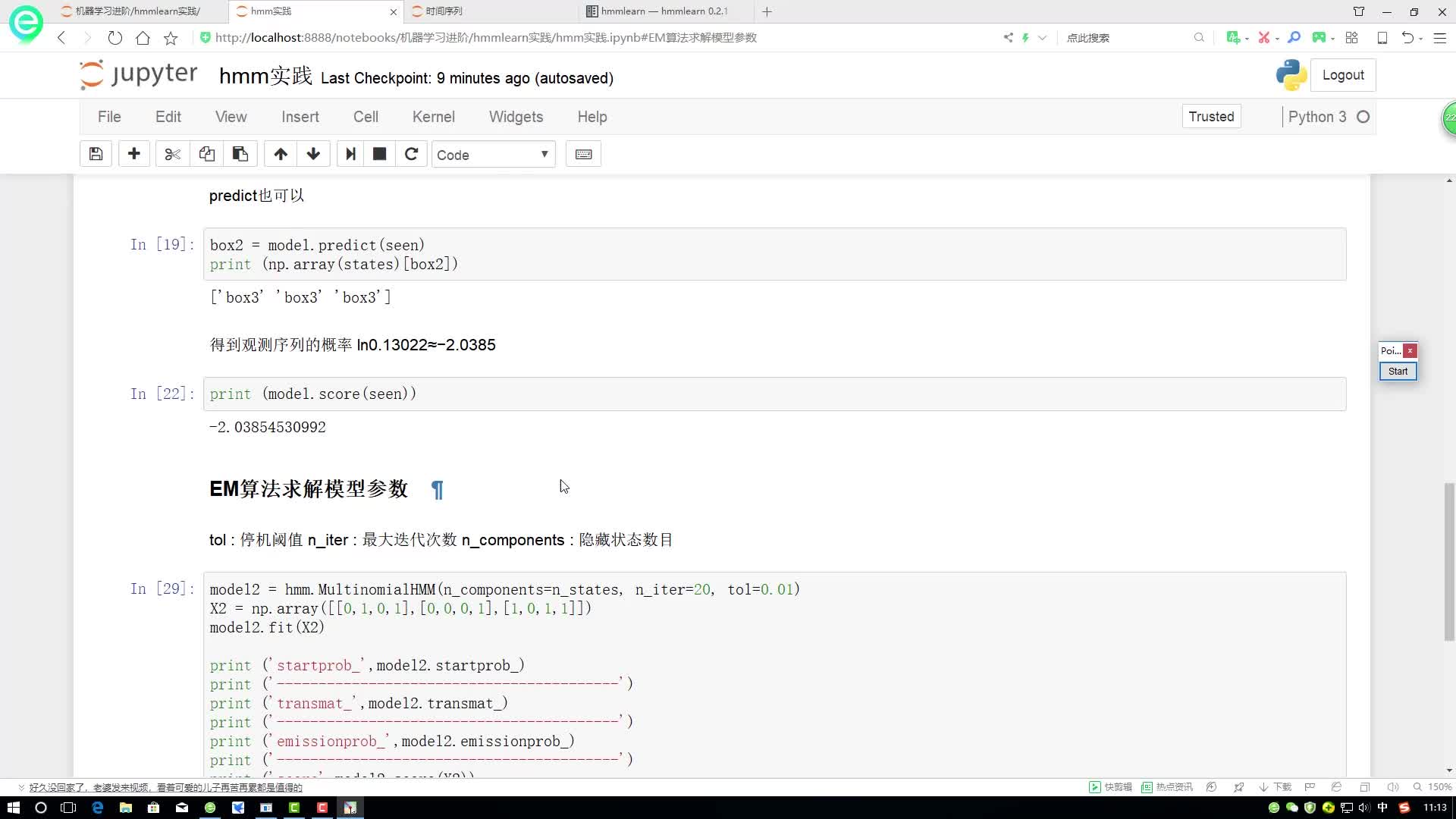Paste cells below icon in Jupyter toolbar

coord(240,155)
